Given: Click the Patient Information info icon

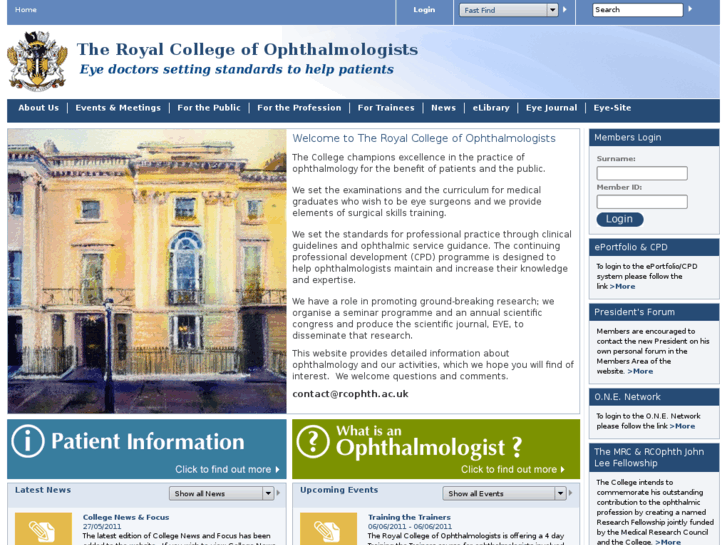Looking at the screenshot, I should click(x=28, y=441).
